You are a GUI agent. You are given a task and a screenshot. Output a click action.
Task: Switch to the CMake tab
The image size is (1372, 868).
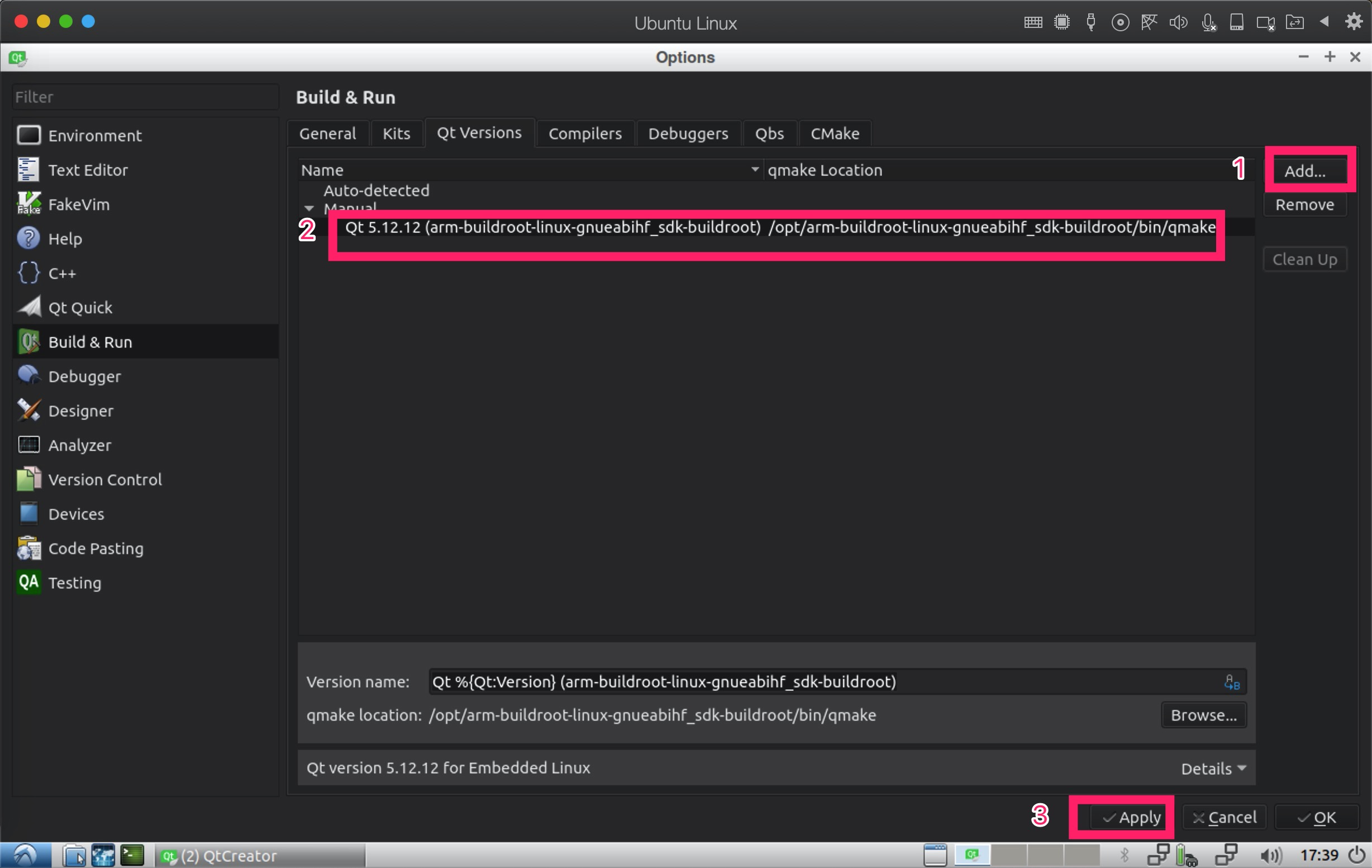coord(835,133)
